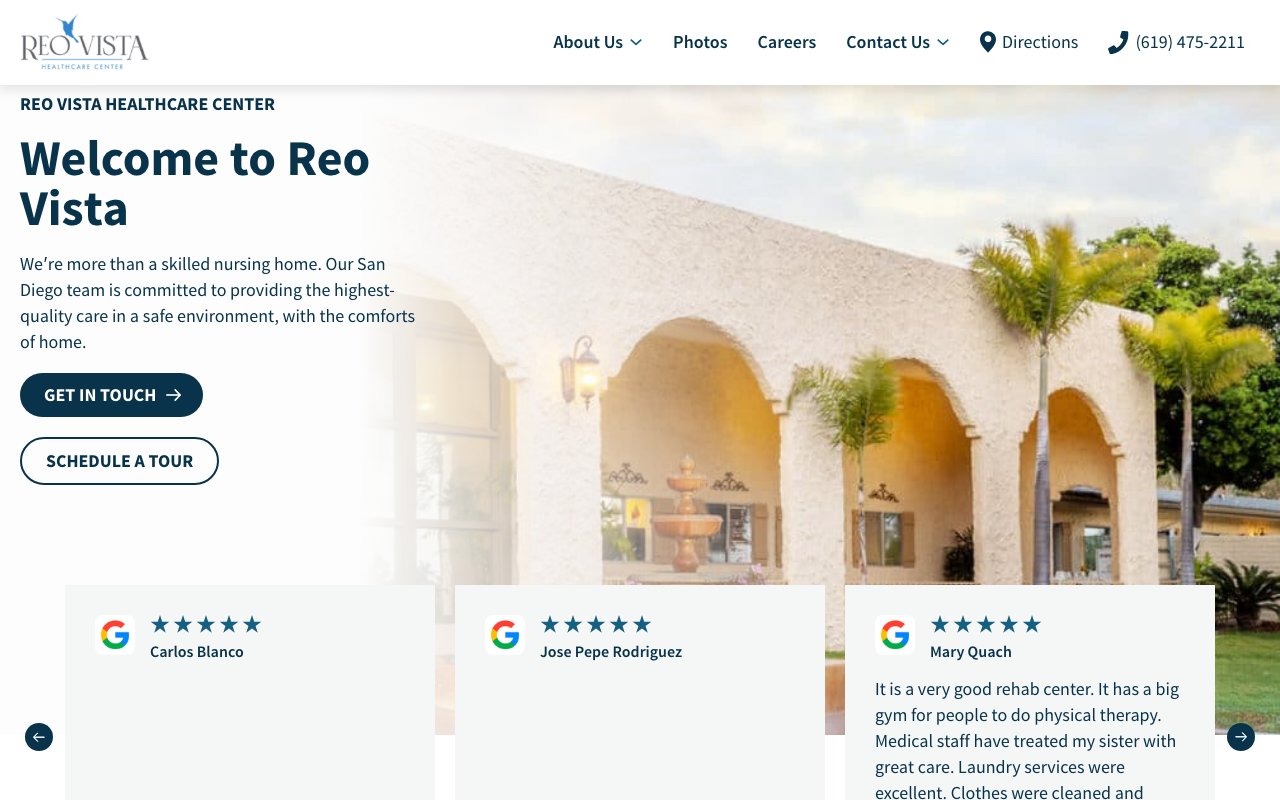The image size is (1280, 800).
Task: Click the Google logo on Carlos Blanco's review
Action: (115, 635)
